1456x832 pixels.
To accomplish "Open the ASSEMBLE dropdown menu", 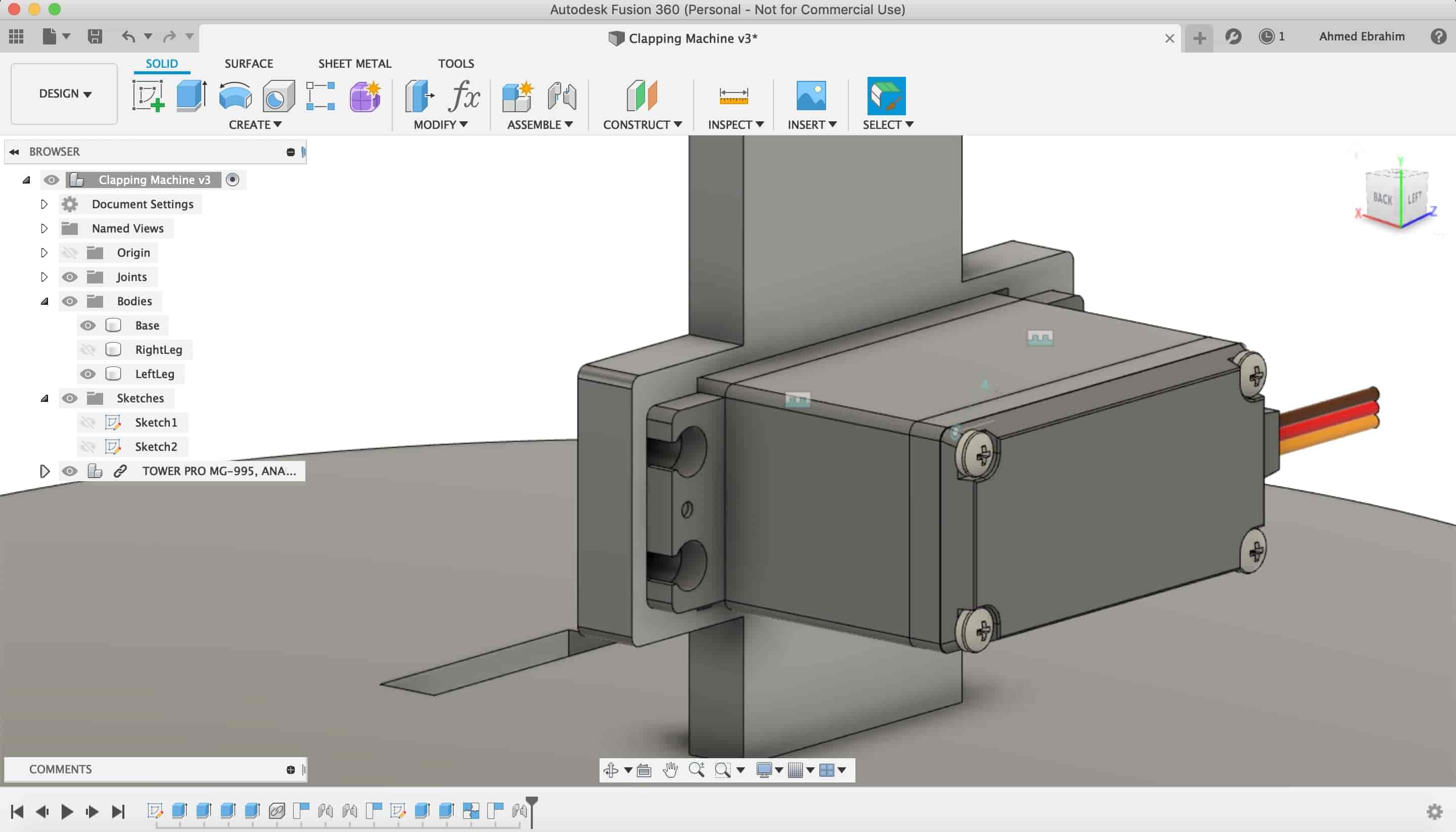I will tap(540, 124).
